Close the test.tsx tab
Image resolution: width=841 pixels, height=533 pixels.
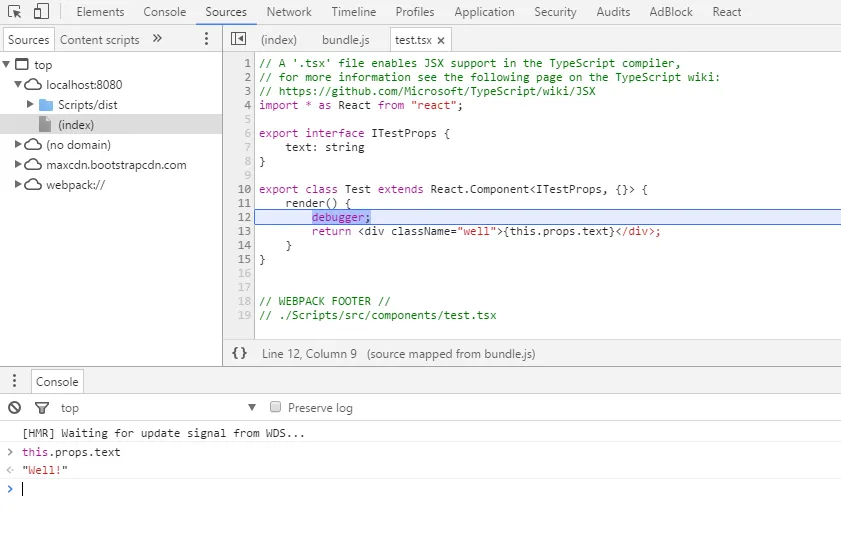click(441, 40)
